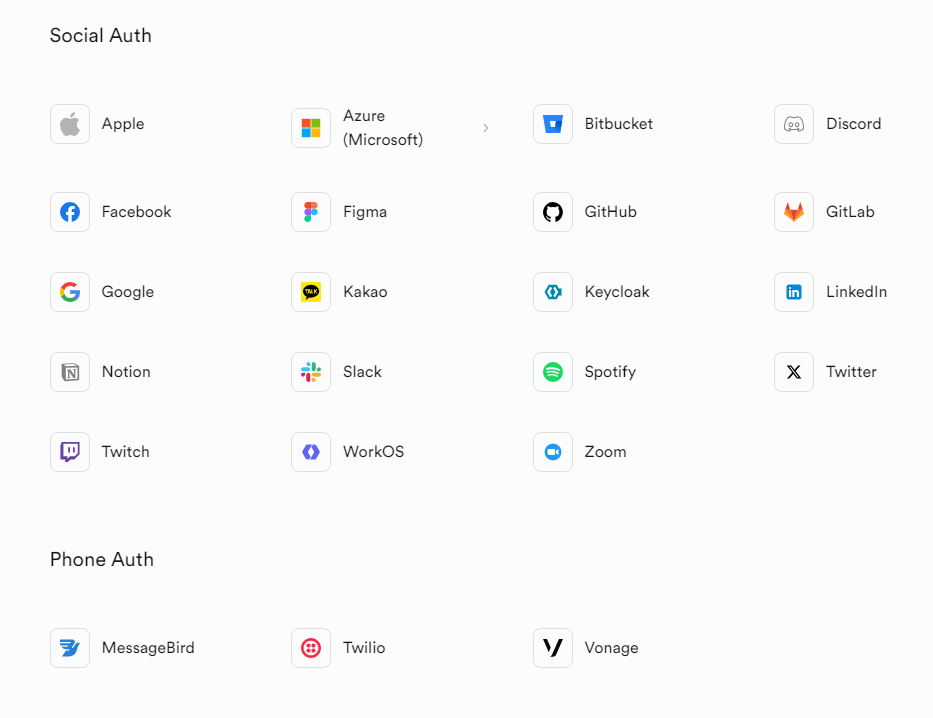Click the GitHub octocat icon
The image size is (933, 718).
(x=553, y=212)
